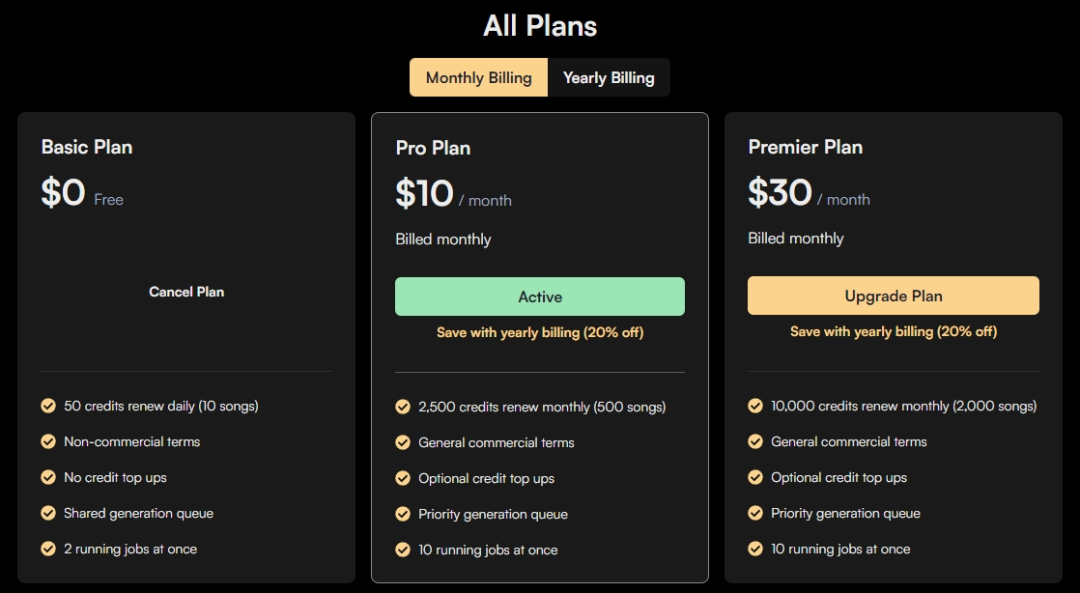Click Pro Plan's Optional credit top ups checkmark

pos(403,478)
